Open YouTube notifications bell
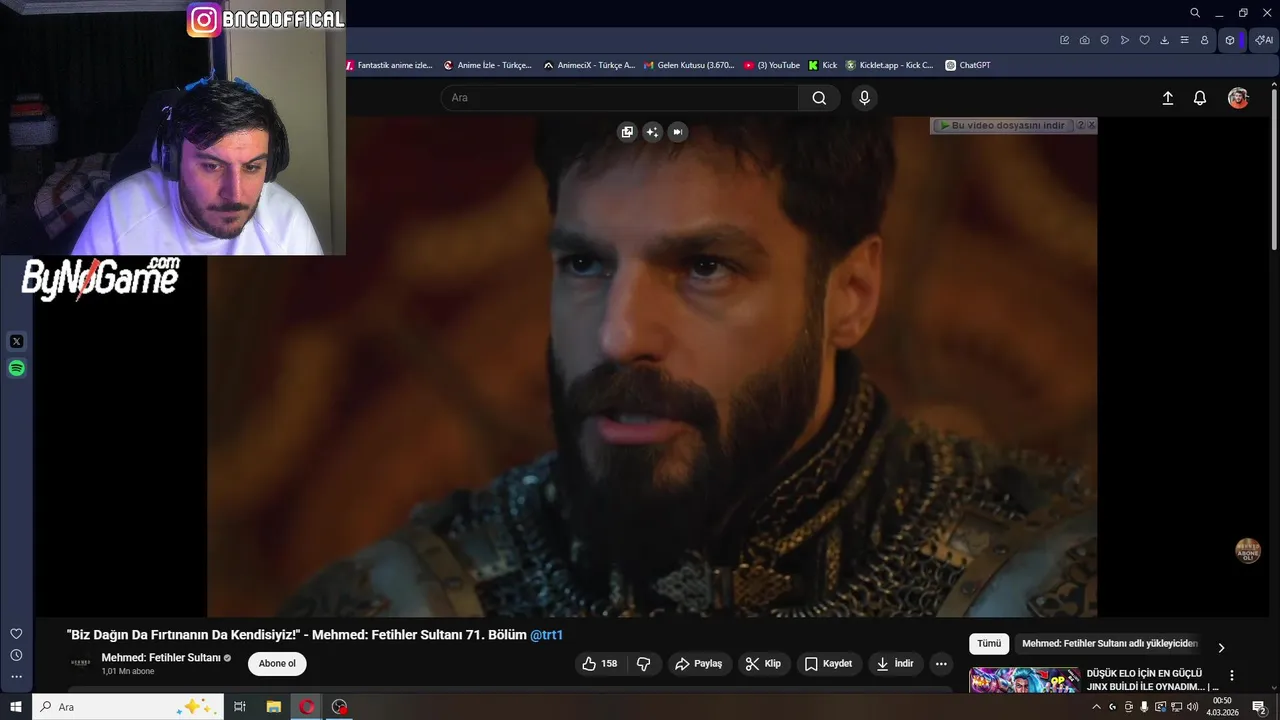Screen dimensions: 1280x720 click(x=1200, y=98)
